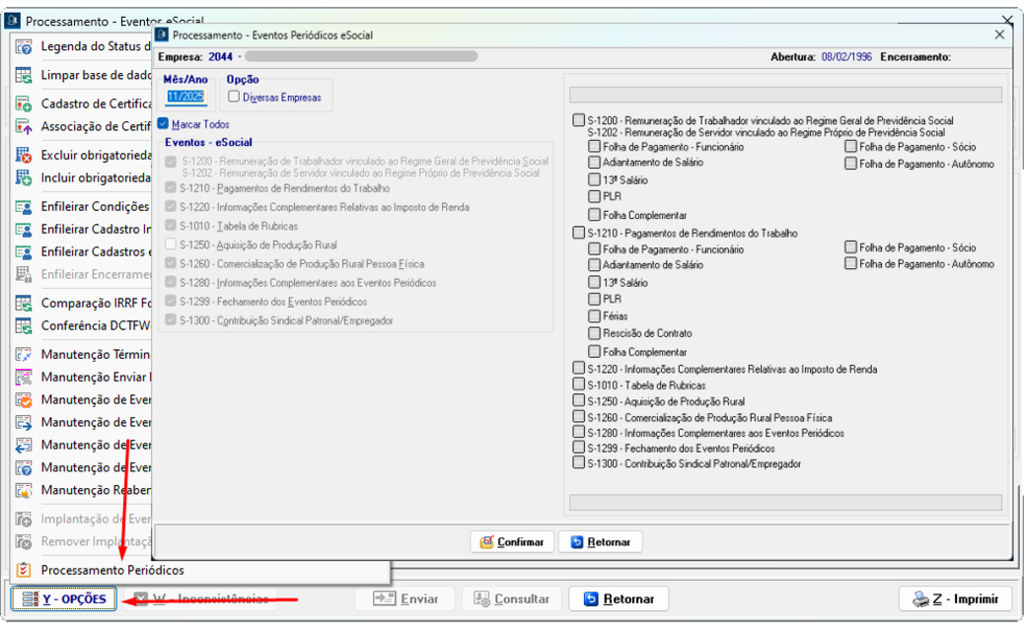Click the Legenda do Status menu icon
This screenshot has width=1024, height=629.
click(x=25, y=47)
